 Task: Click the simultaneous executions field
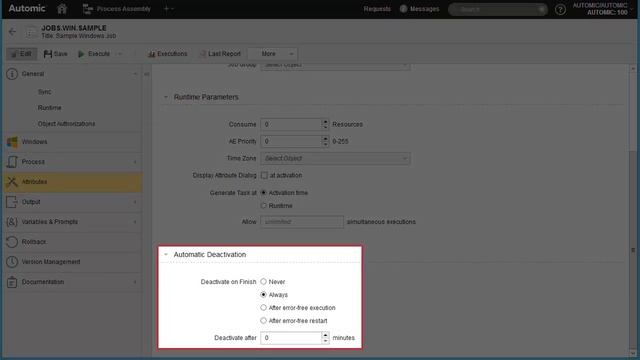click(x=302, y=222)
